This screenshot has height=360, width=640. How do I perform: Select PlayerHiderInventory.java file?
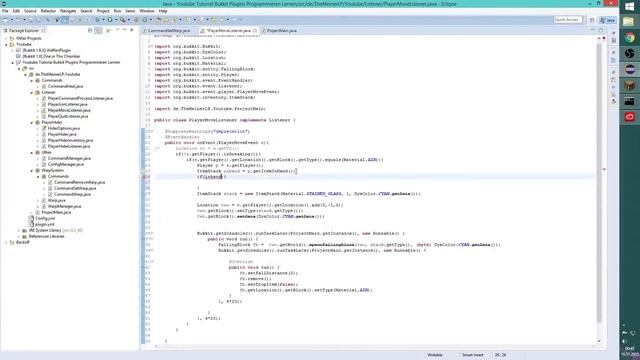tap(70, 140)
